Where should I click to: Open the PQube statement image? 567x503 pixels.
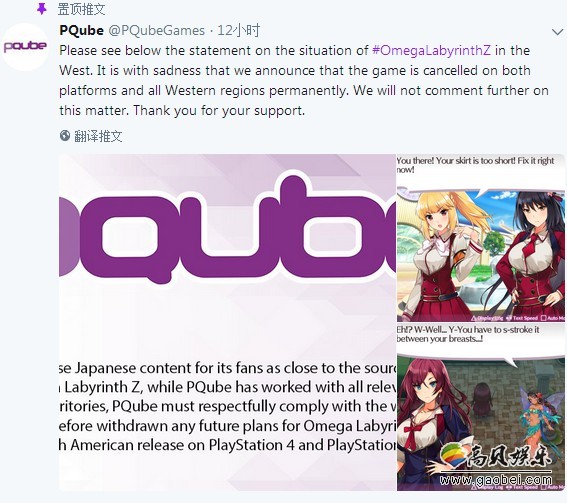(227, 322)
